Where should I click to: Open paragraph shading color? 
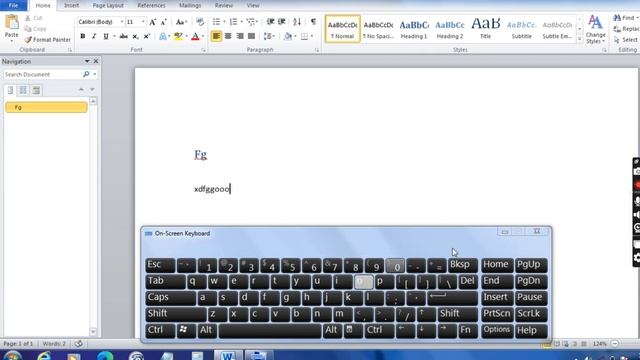click(x=288, y=36)
